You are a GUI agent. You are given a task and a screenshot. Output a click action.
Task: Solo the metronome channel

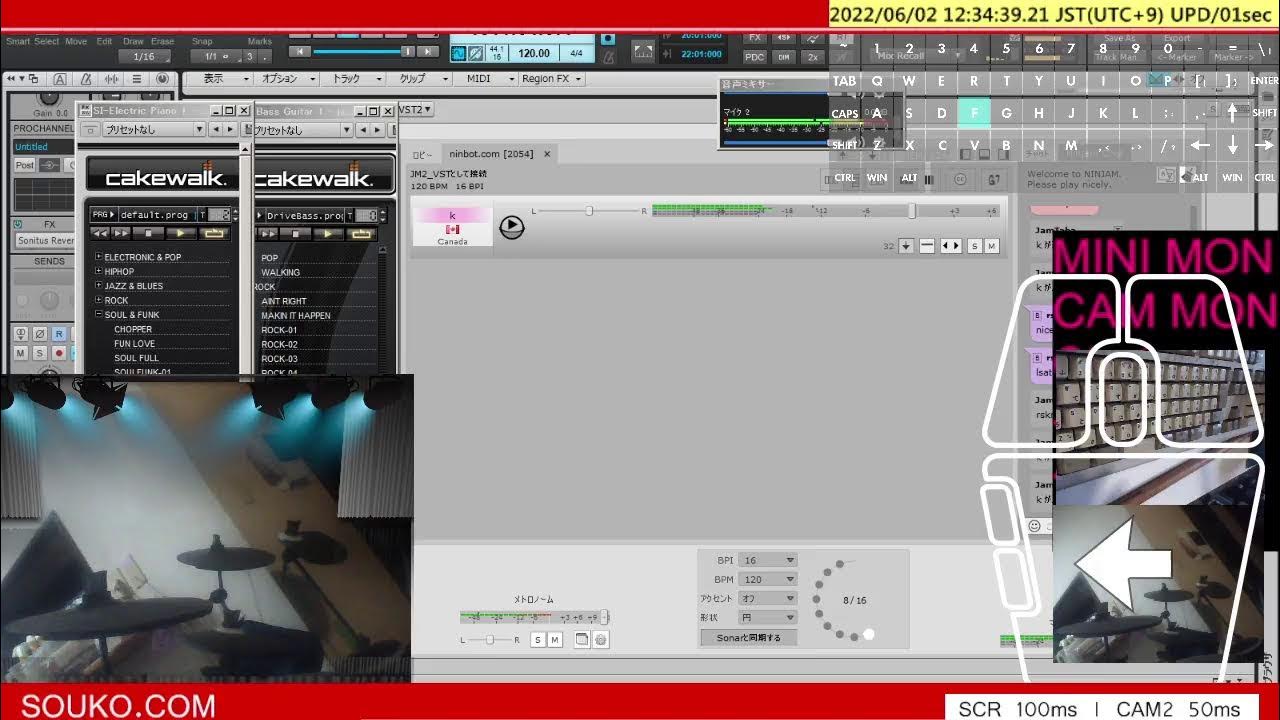point(538,640)
